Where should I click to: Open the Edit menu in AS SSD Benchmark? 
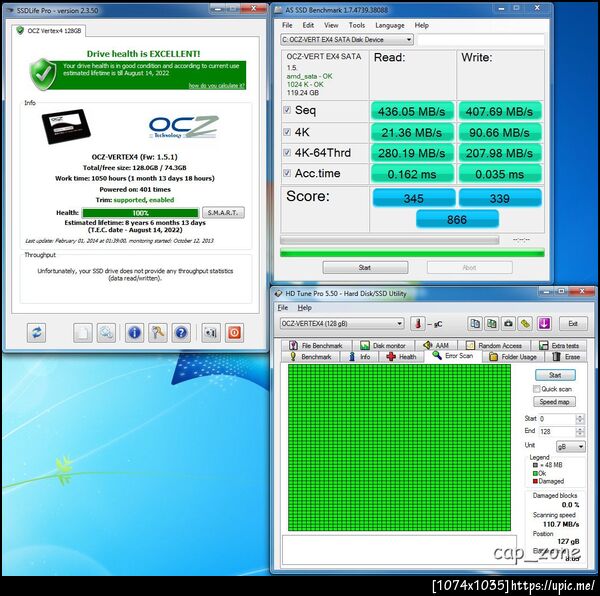(308, 25)
